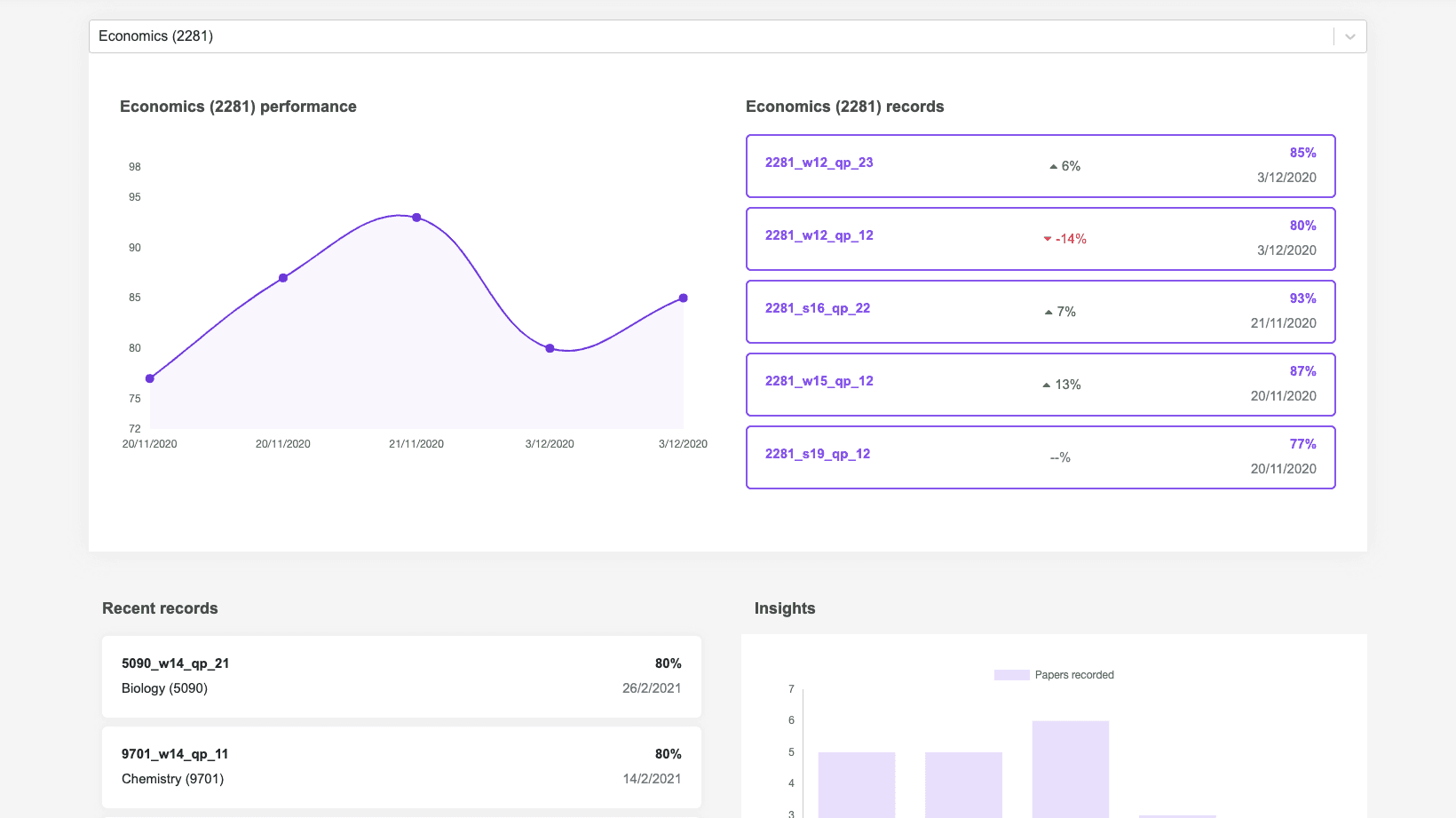Open recent record 9701_w14_qp_11
This screenshot has height=818, width=1456.
(401, 766)
